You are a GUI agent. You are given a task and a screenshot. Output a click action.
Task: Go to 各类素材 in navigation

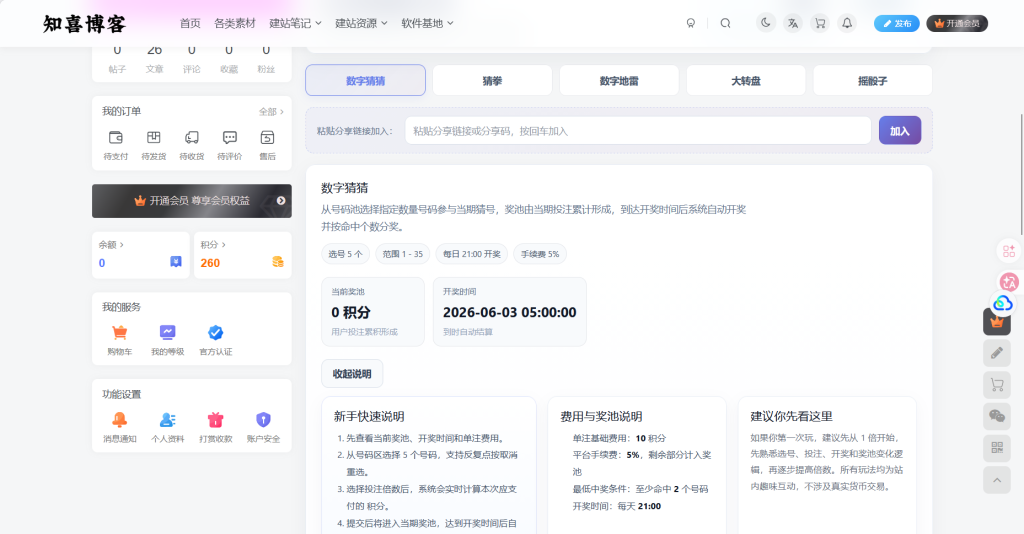point(235,24)
